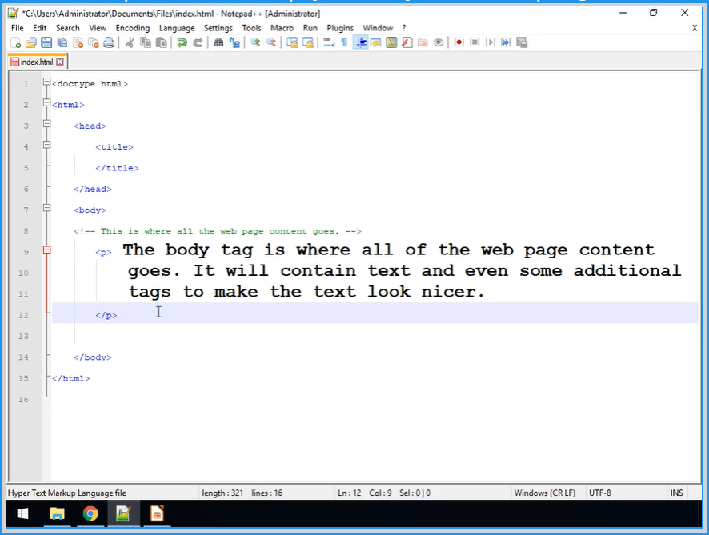This screenshot has width=709, height=535.
Task: Zoom in using the toolbar icon
Action: (x=255, y=43)
